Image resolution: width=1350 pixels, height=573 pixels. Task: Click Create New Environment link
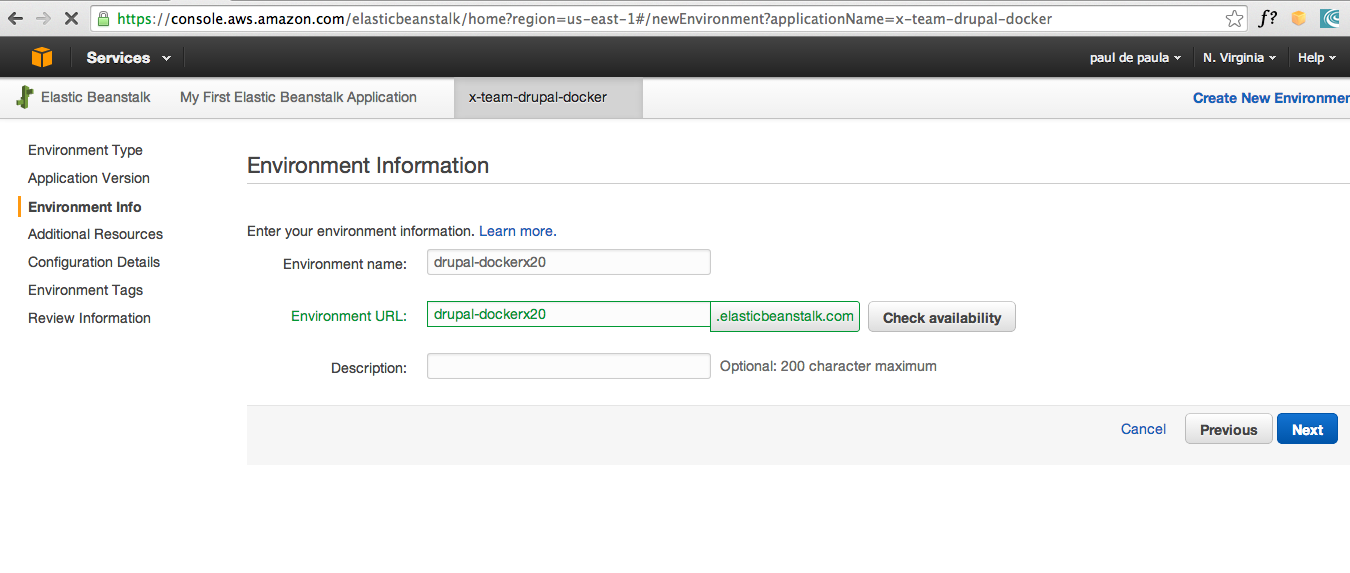(x=1271, y=98)
